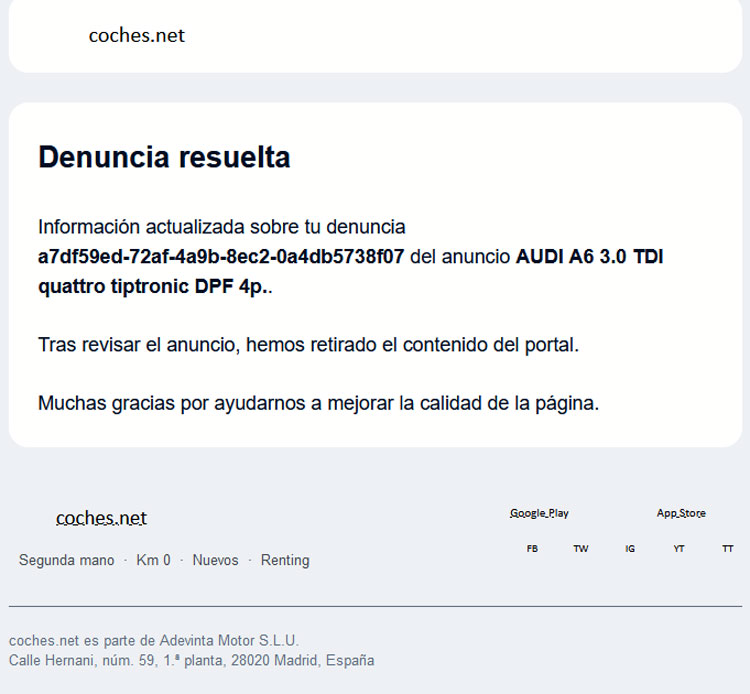Go to Renting section
Image resolution: width=750 pixels, height=694 pixels.
(x=285, y=560)
